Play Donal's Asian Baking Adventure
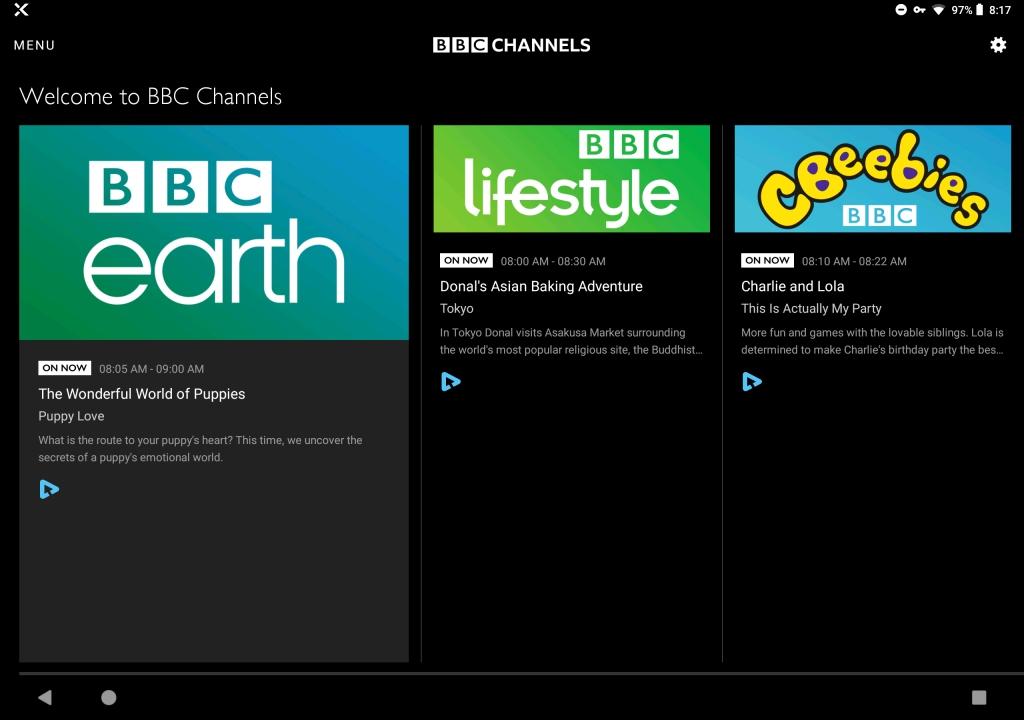 [451, 381]
